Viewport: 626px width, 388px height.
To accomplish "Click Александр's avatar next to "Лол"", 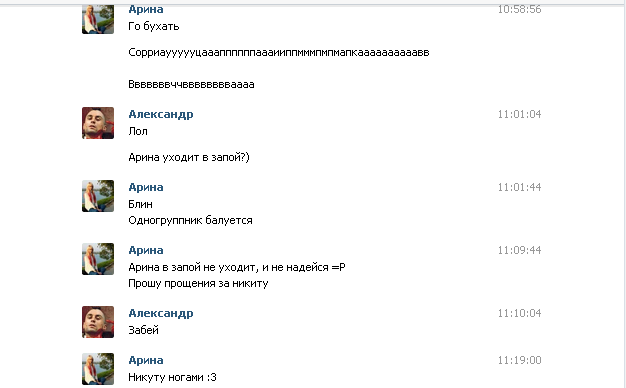I will 98,123.
